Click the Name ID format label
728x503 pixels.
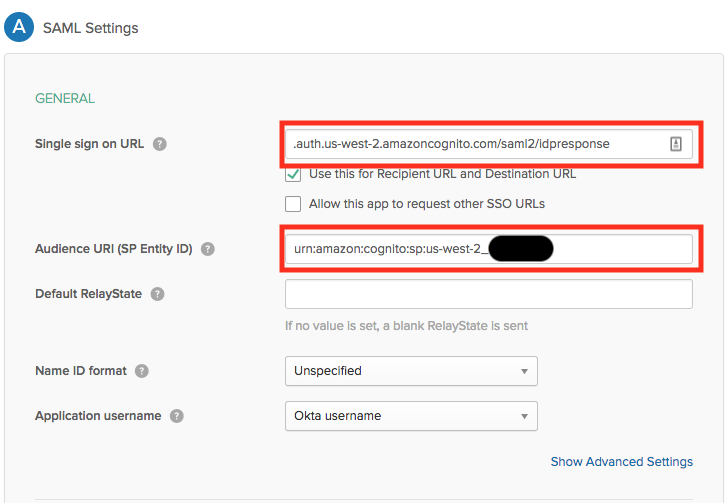pyautogui.click(x=81, y=371)
